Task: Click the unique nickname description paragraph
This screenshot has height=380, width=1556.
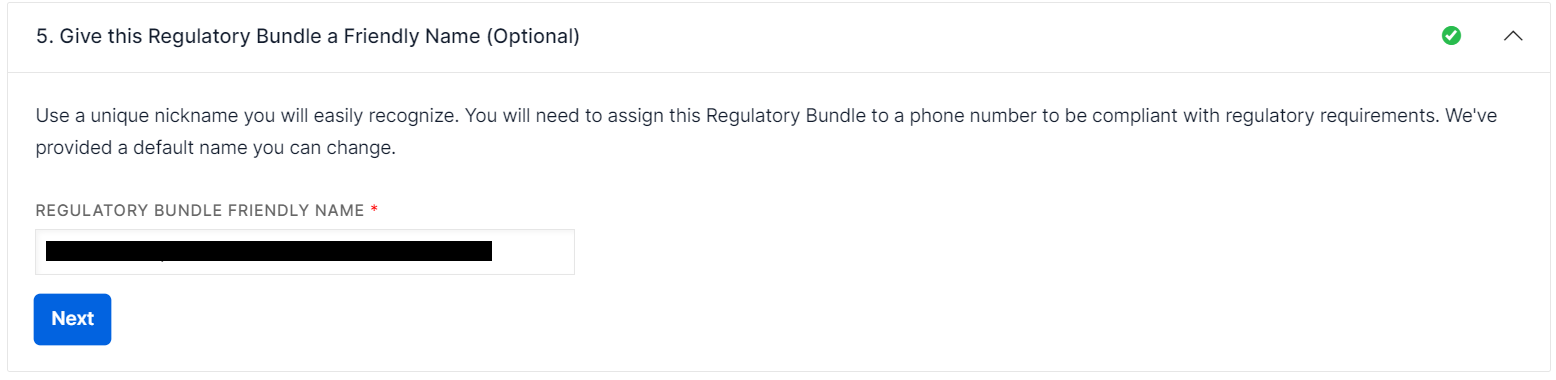Action: [x=767, y=132]
